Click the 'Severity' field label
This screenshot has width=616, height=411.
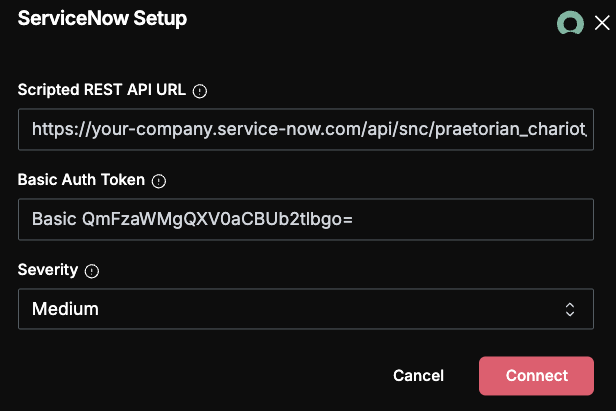(48, 270)
